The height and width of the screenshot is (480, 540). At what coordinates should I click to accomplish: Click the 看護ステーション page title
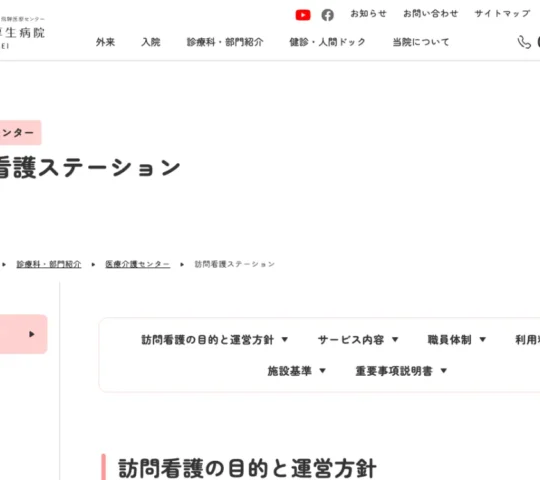coord(90,168)
